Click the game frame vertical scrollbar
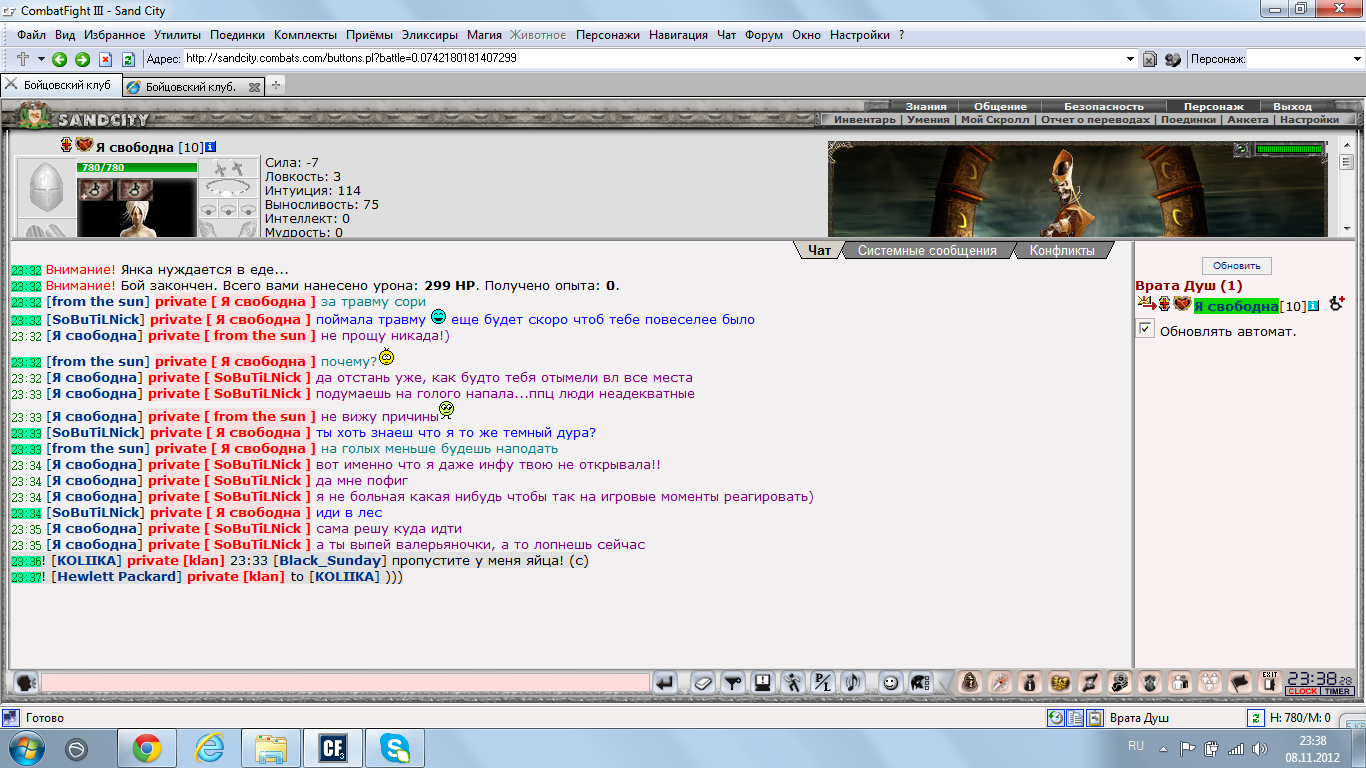The width and height of the screenshot is (1366, 768). (1346, 188)
